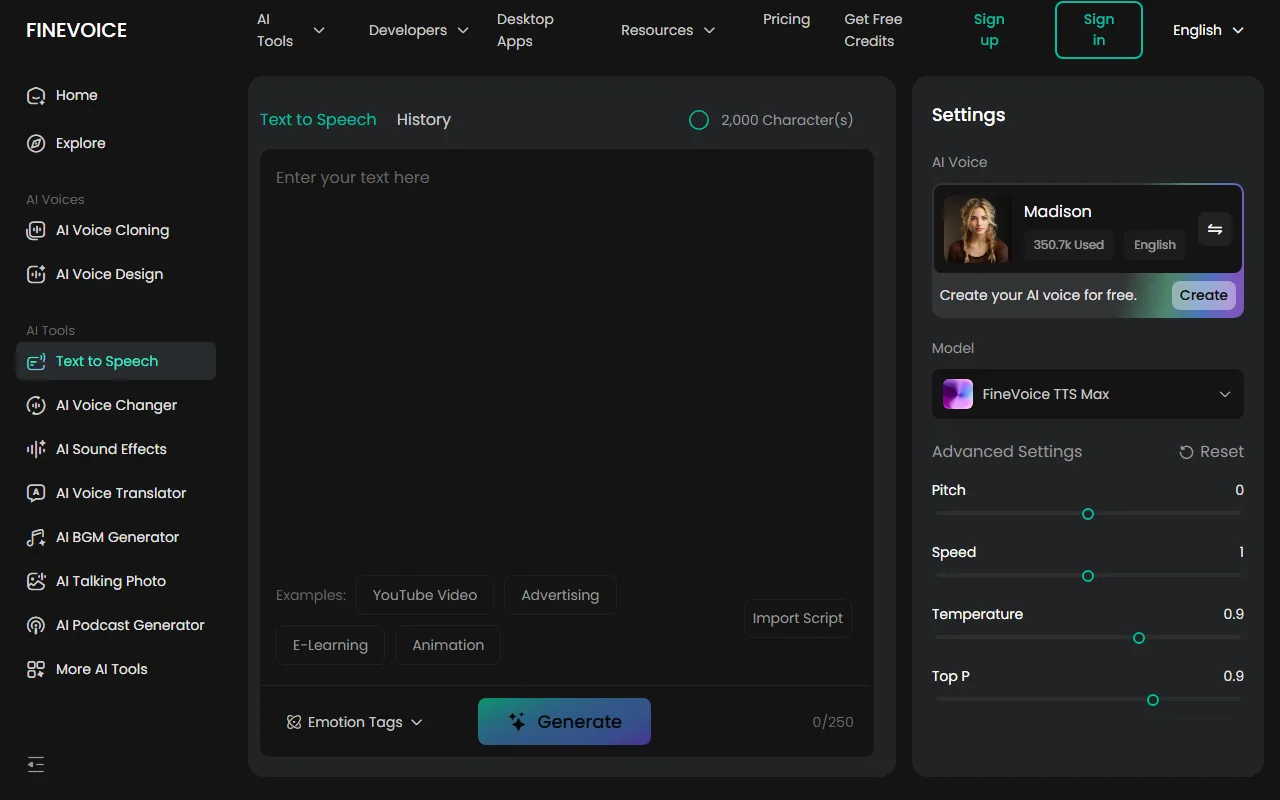Click inside the Enter your text field
1280x800 pixels.
click(566, 350)
